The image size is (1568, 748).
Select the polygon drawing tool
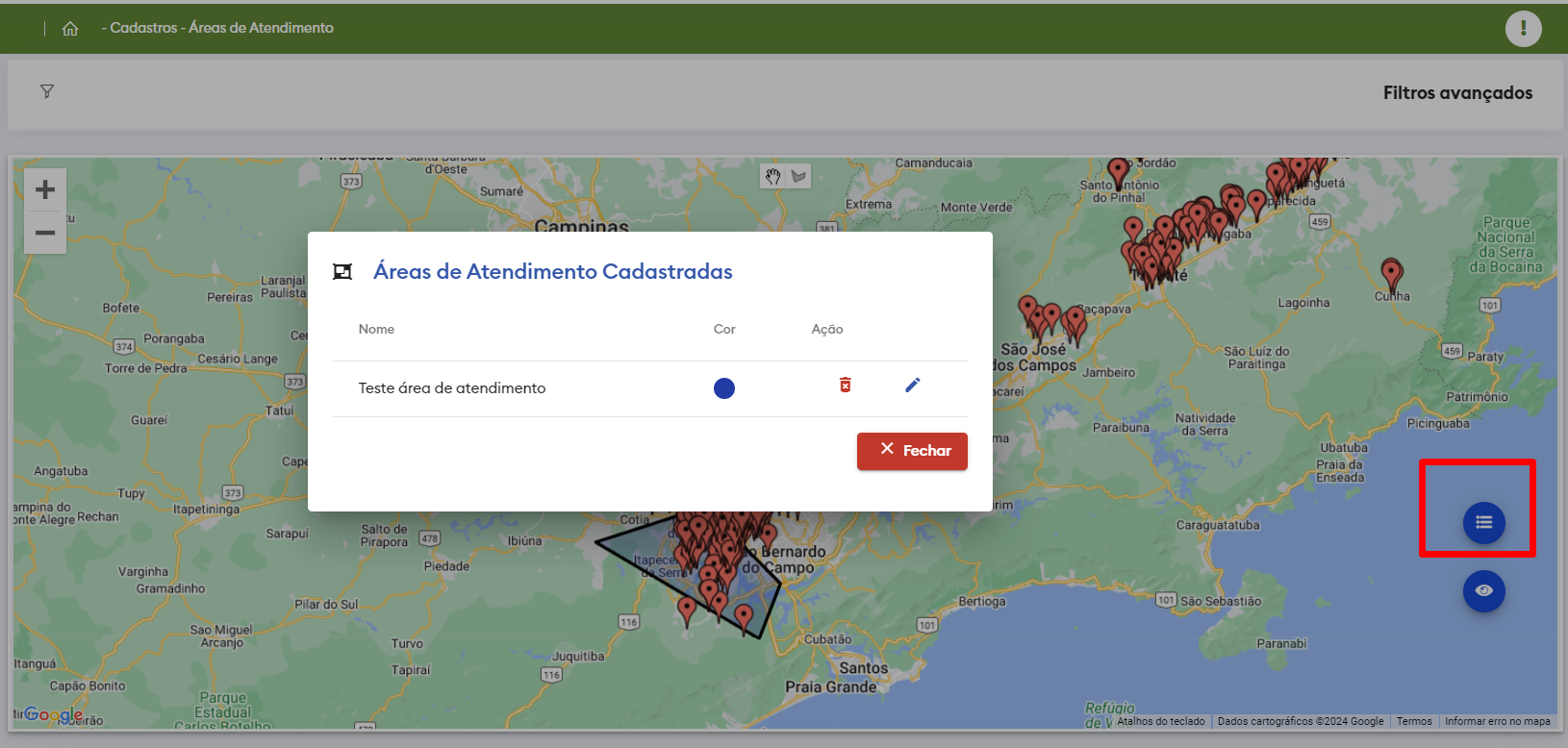798,176
